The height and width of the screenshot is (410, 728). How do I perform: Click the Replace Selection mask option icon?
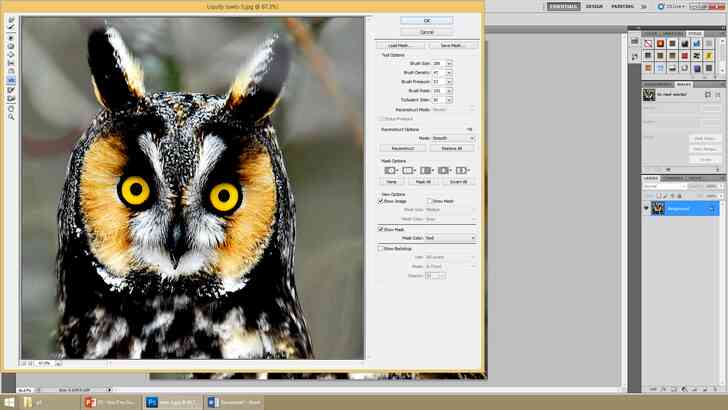(x=390, y=170)
